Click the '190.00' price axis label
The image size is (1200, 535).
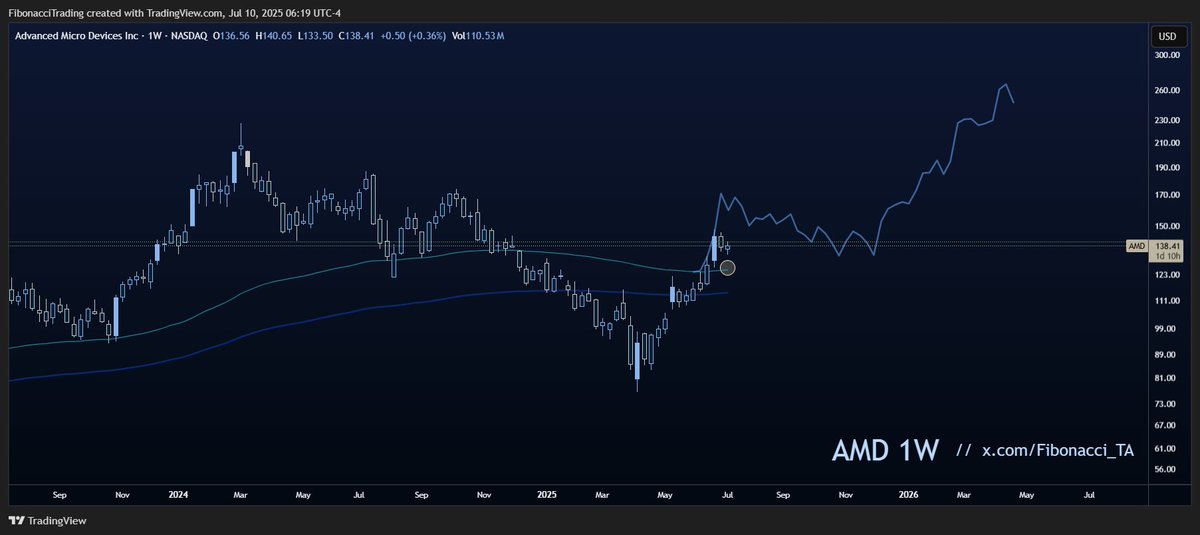[x=1167, y=168]
